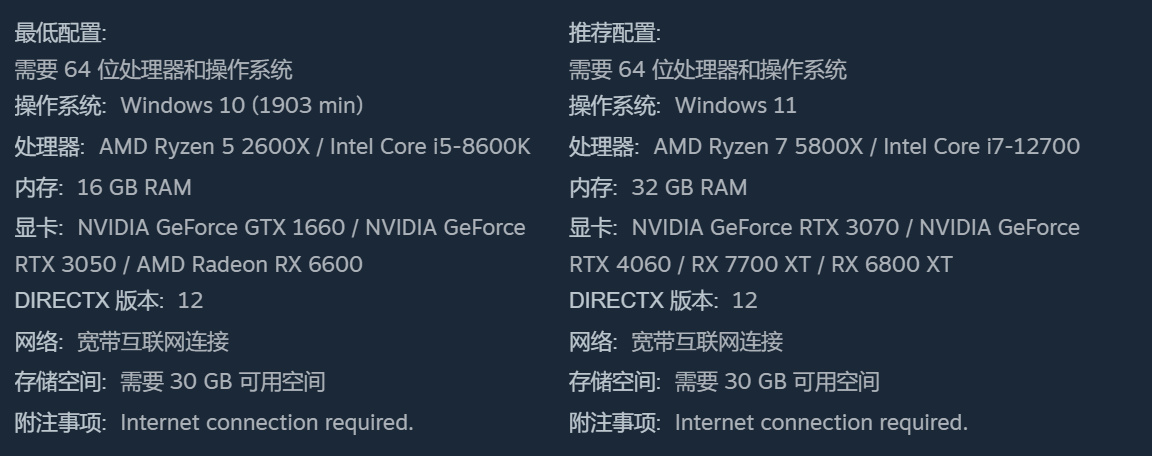Viewport: 1152px width, 456px height.
Task: Click 需要 30 GB 可用空间 in minimum column
Action: pos(222,381)
